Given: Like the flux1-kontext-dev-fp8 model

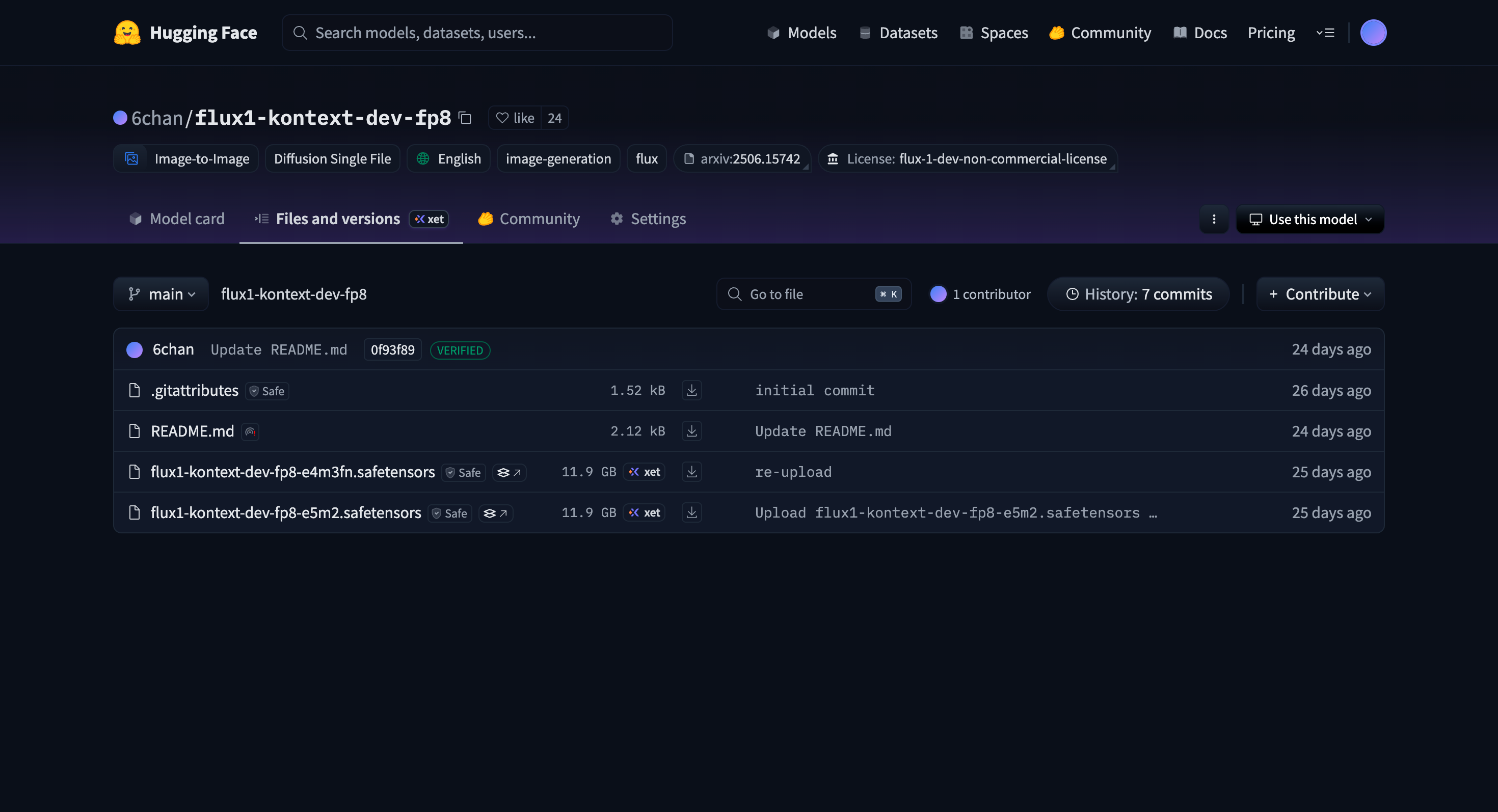Looking at the screenshot, I should pyautogui.click(x=515, y=118).
